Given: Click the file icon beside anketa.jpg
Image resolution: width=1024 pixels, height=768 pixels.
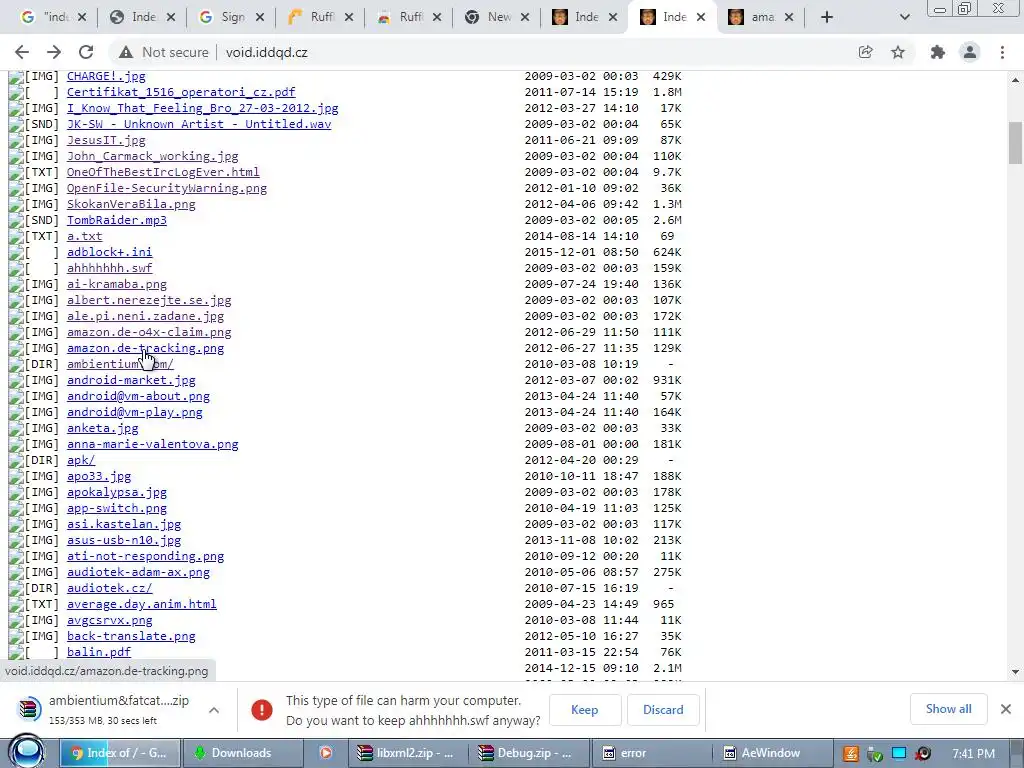Looking at the screenshot, I should (x=16, y=429).
